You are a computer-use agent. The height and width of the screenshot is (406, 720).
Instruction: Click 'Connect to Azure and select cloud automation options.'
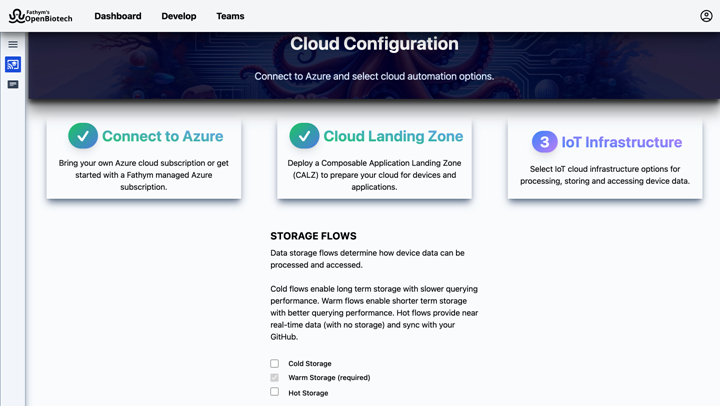(374, 76)
